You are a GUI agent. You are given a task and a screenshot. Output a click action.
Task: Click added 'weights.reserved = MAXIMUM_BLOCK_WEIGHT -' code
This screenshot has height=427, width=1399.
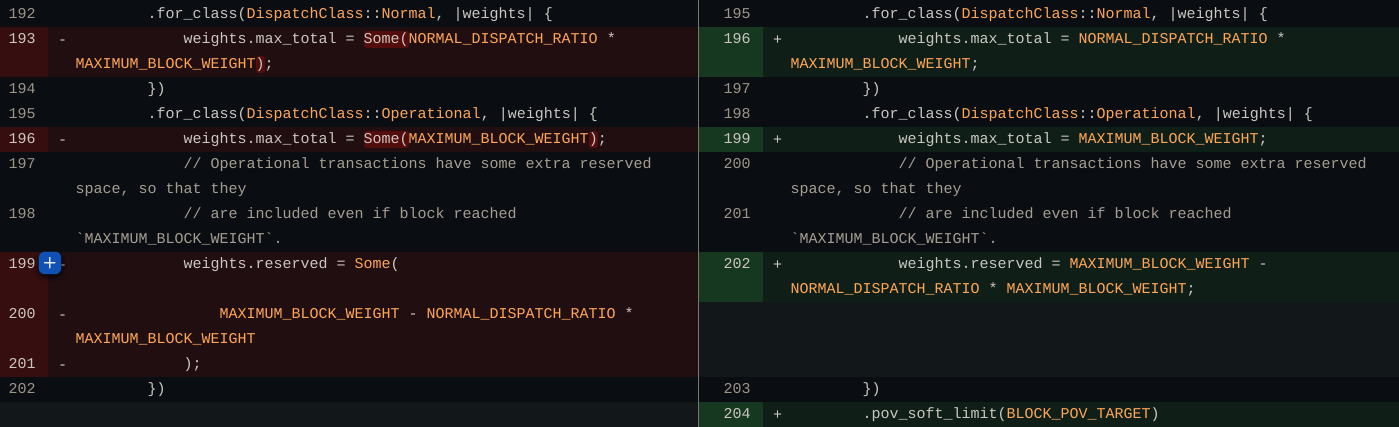1082,264
